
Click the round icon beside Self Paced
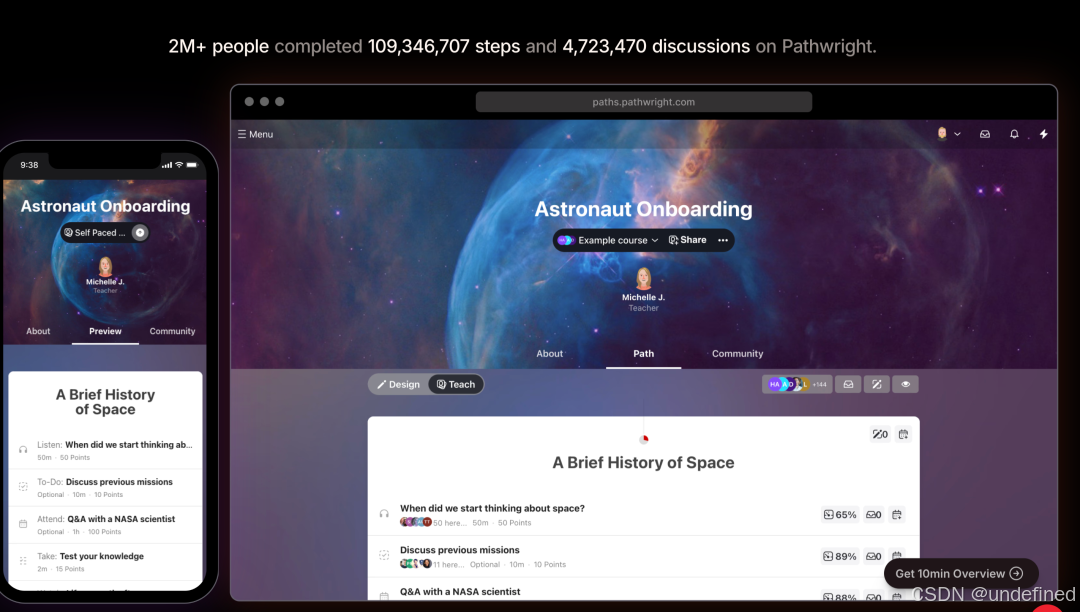point(140,233)
